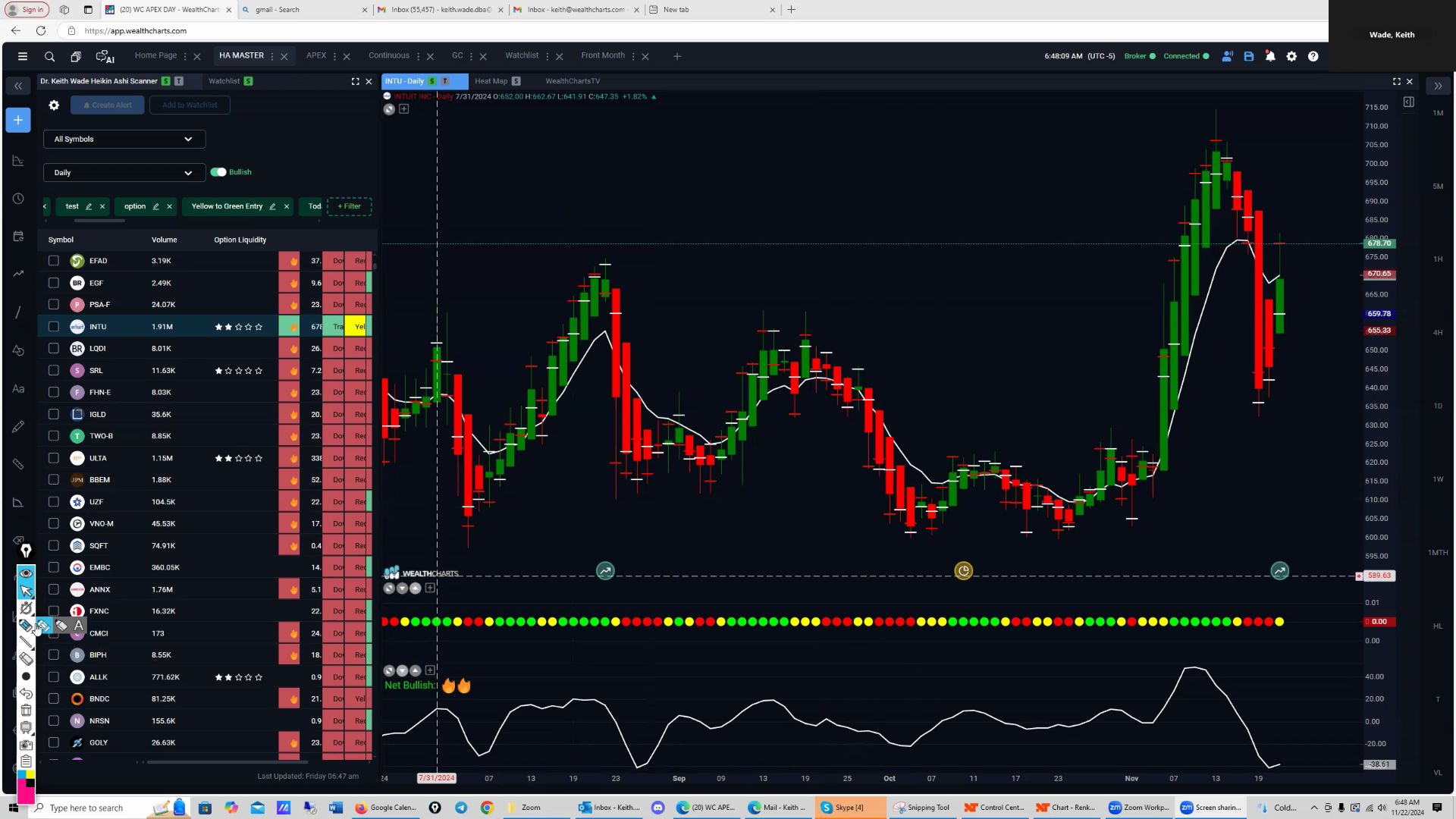Image resolution: width=1456 pixels, height=819 pixels.
Task: Check the ULTA row checkbox
Action: [53, 458]
